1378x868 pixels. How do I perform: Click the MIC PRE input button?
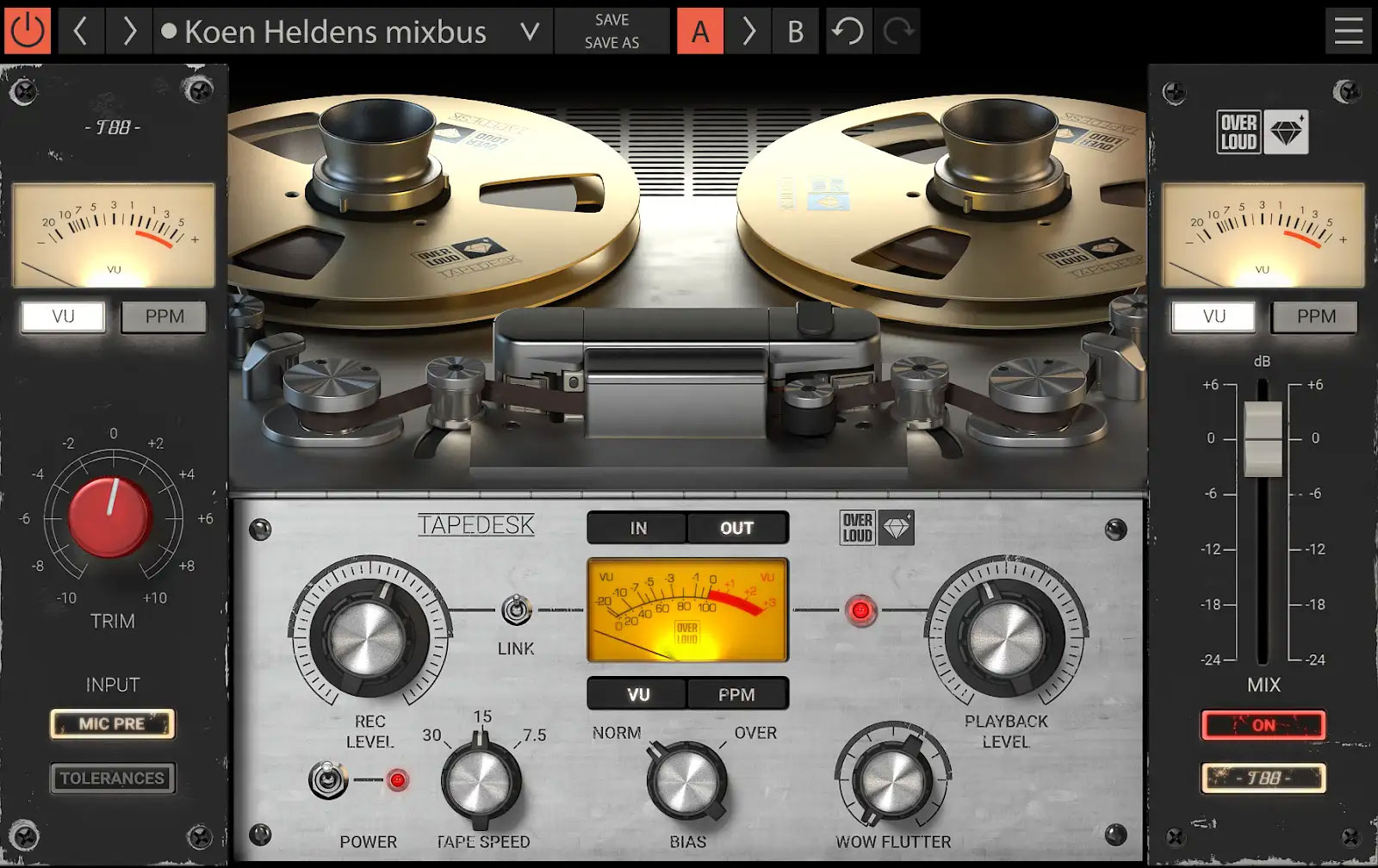pos(112,724)
